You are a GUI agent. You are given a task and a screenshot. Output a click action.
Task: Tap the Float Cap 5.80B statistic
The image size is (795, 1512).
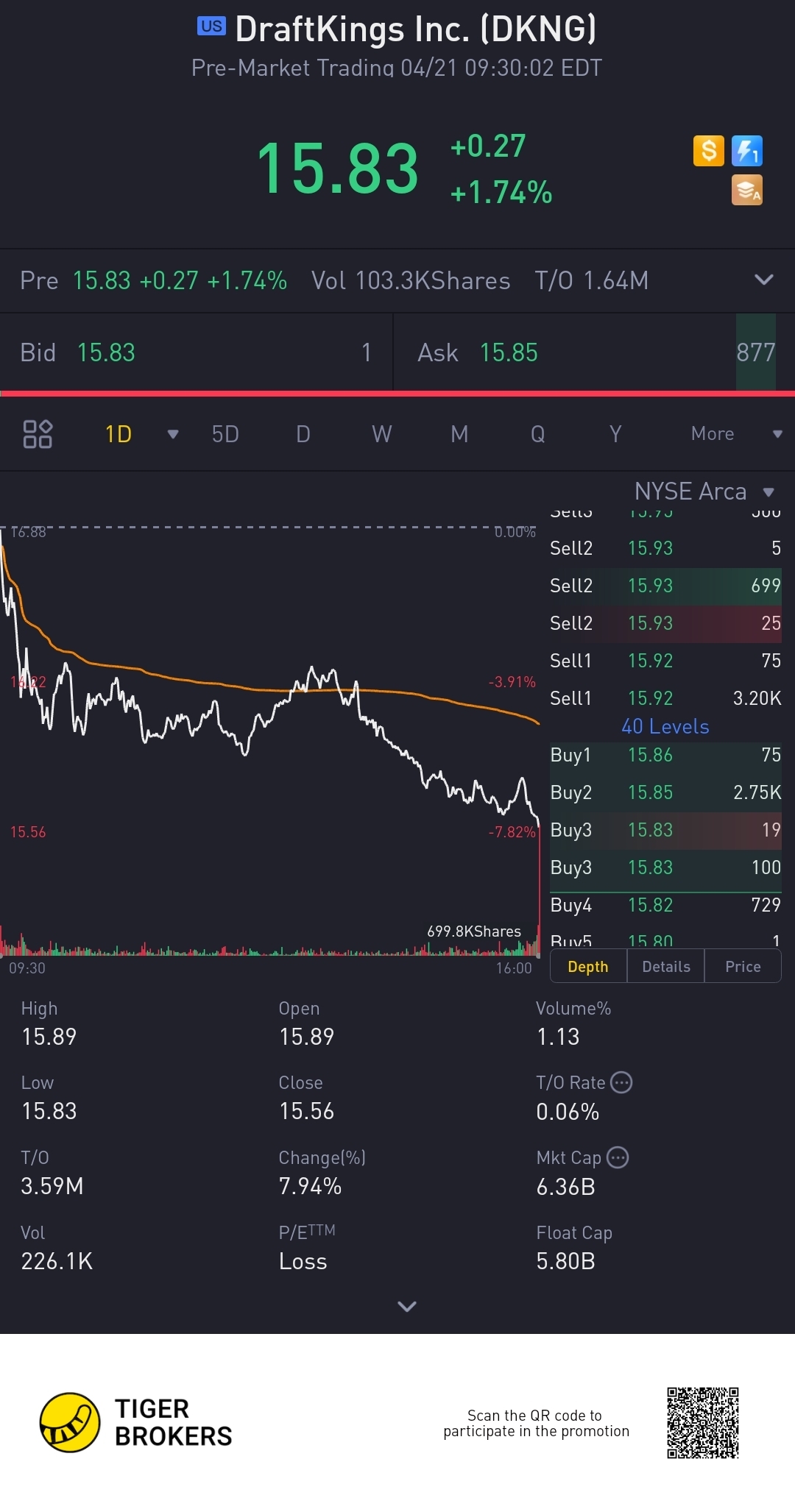pyautogui.click(x=574, y=1248)
